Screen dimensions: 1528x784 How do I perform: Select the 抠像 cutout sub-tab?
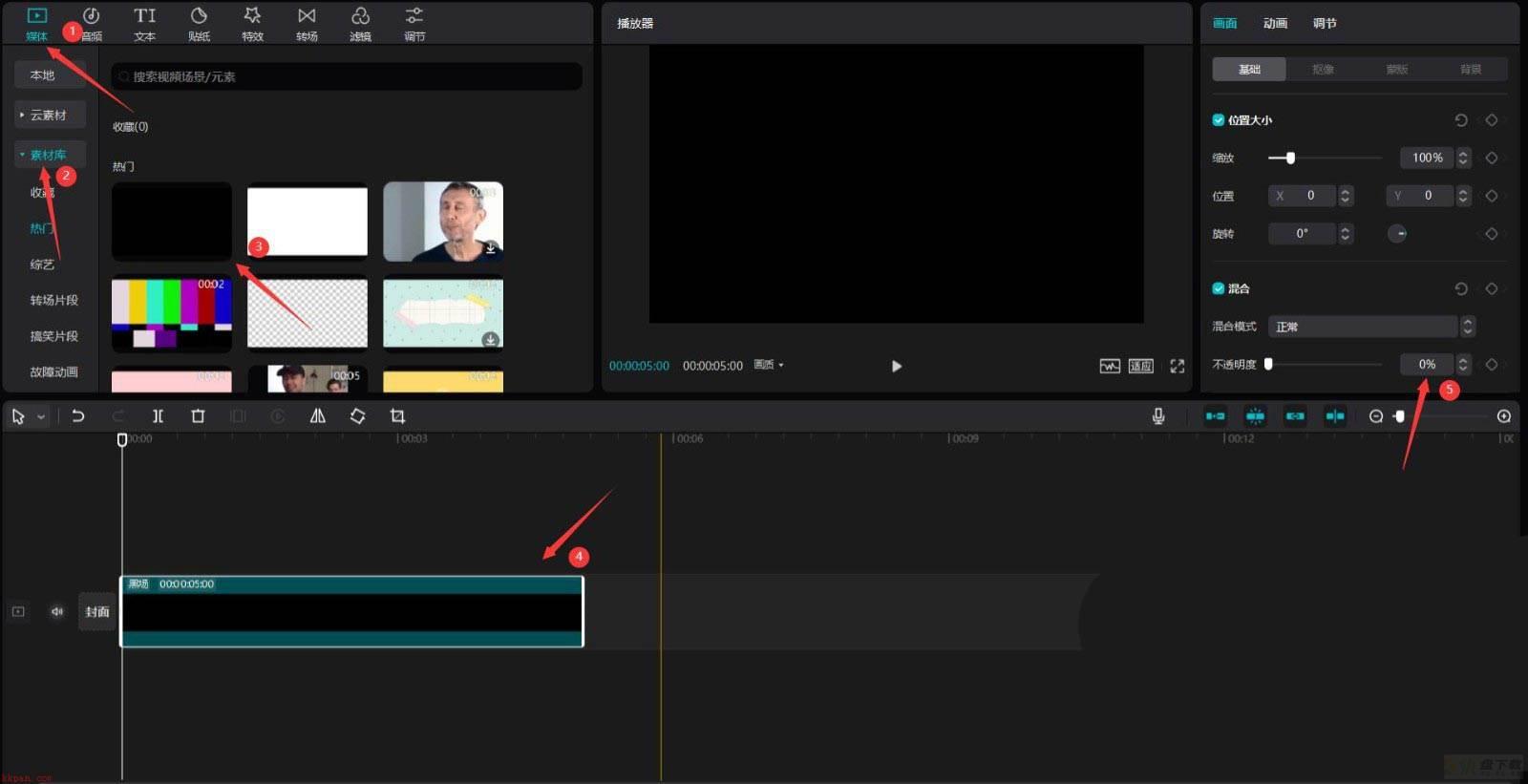point(1323,69)
